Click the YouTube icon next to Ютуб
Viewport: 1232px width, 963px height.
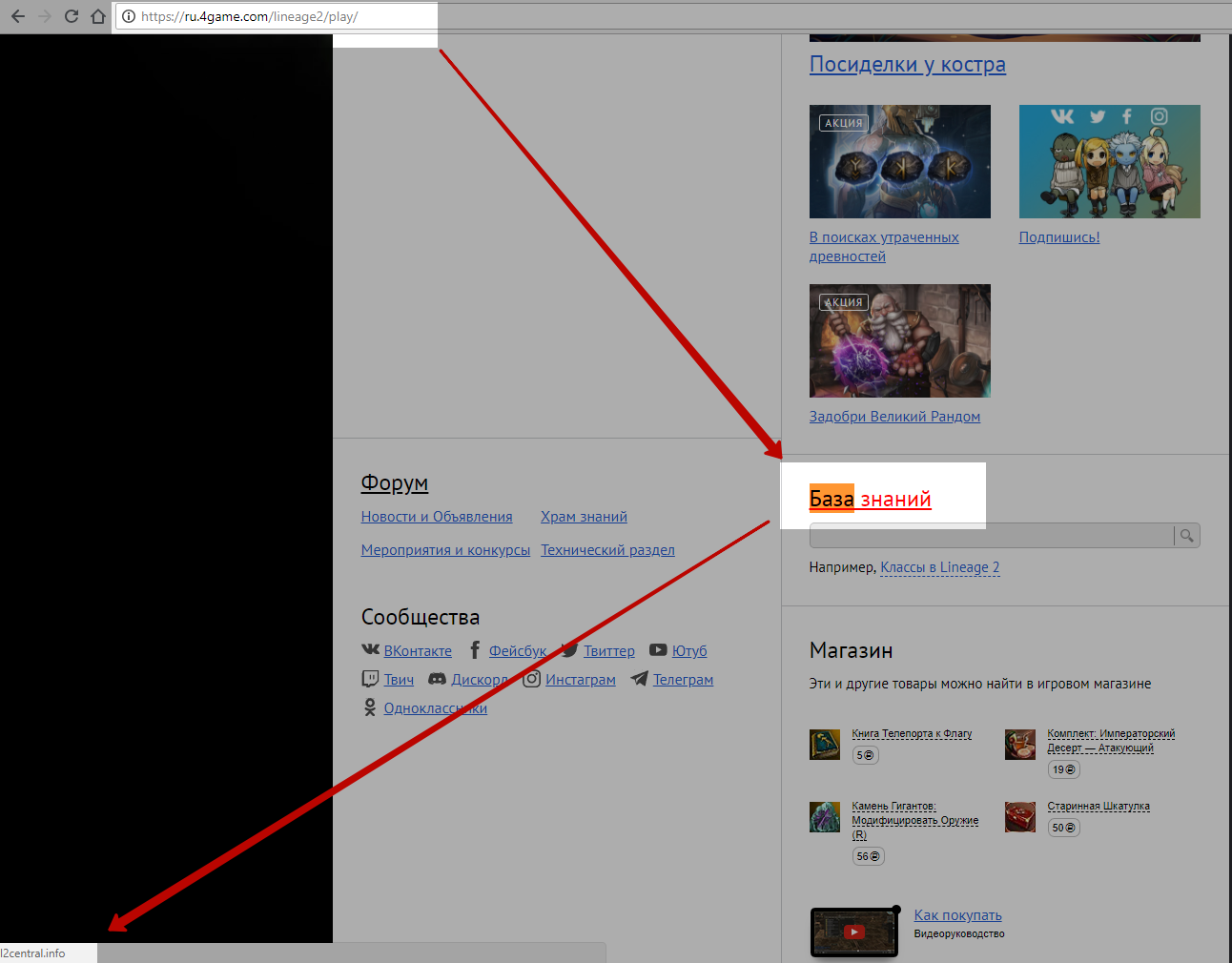658,650
